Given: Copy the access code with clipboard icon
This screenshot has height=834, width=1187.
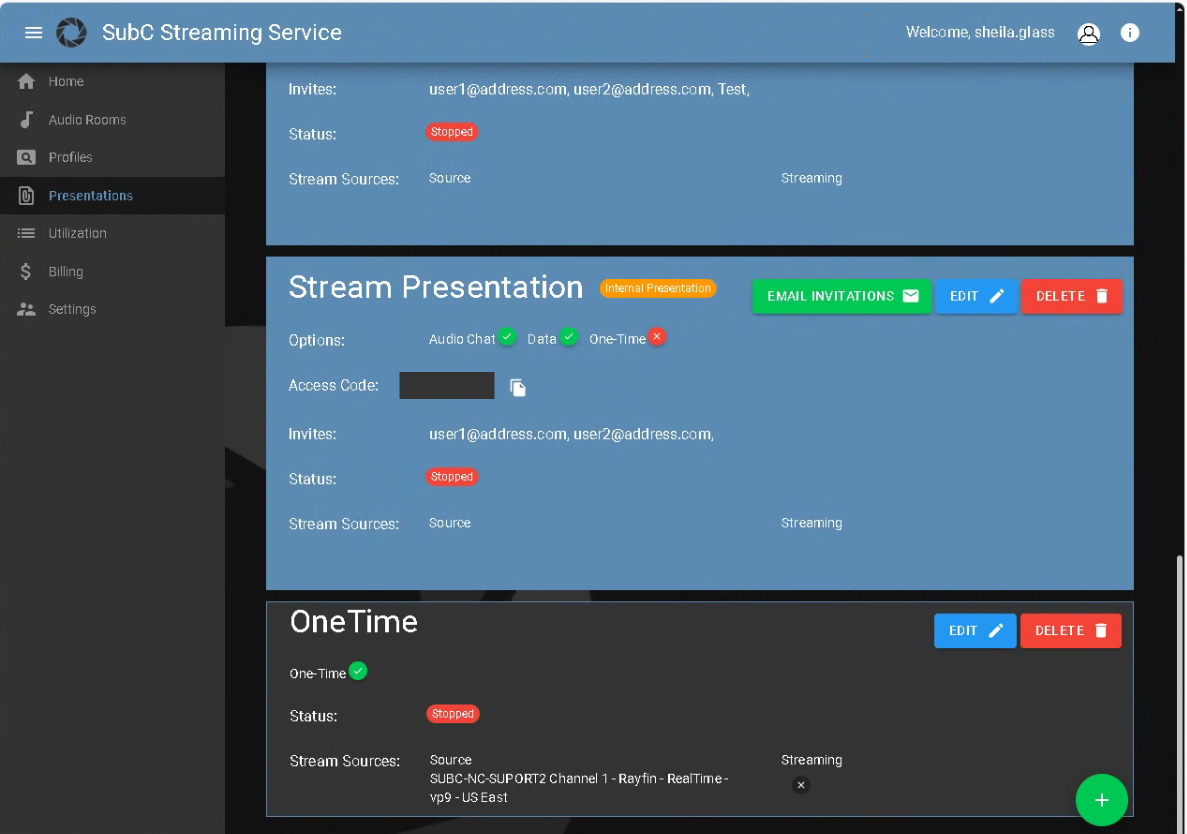Looking at the screenshot, I should (518, 388).
